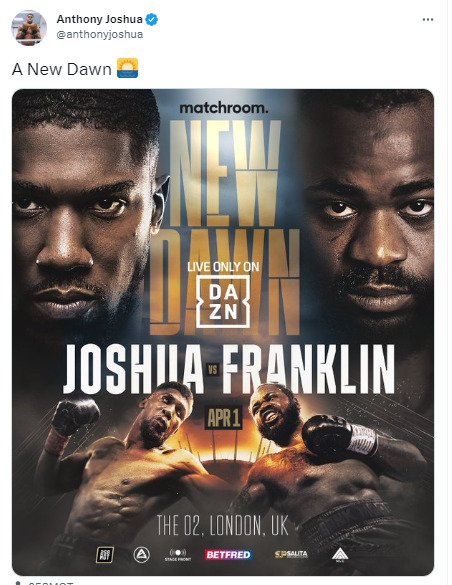Click the APR 1 date badge
This screenshot has height=585, width=452.
[223, 417]
